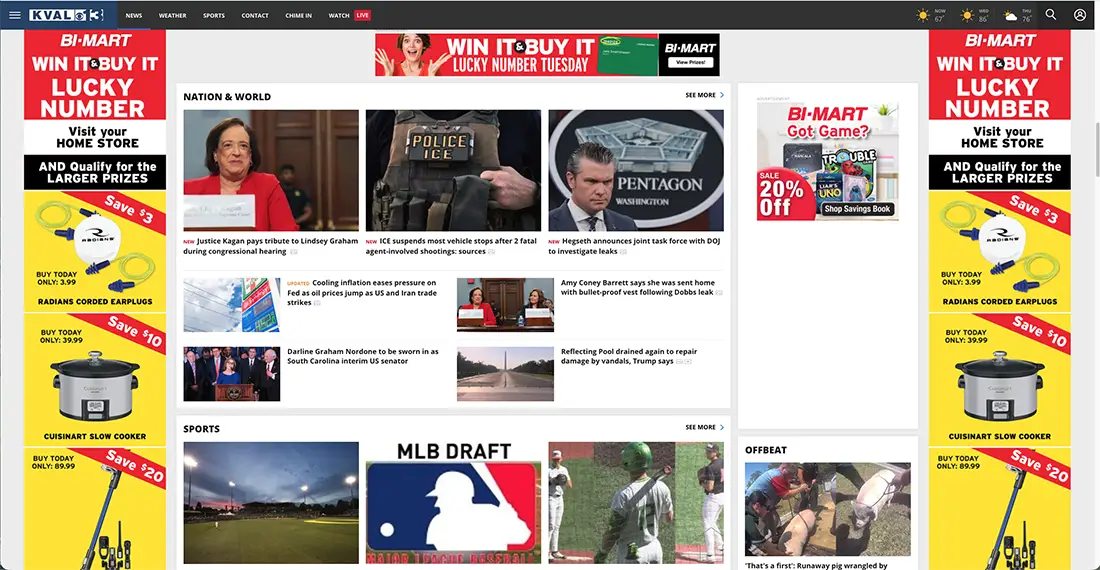Click the runaway pig Offbeat thumbnail
The height and width of the screenshot is (570, 1100).
click(828, 509)
